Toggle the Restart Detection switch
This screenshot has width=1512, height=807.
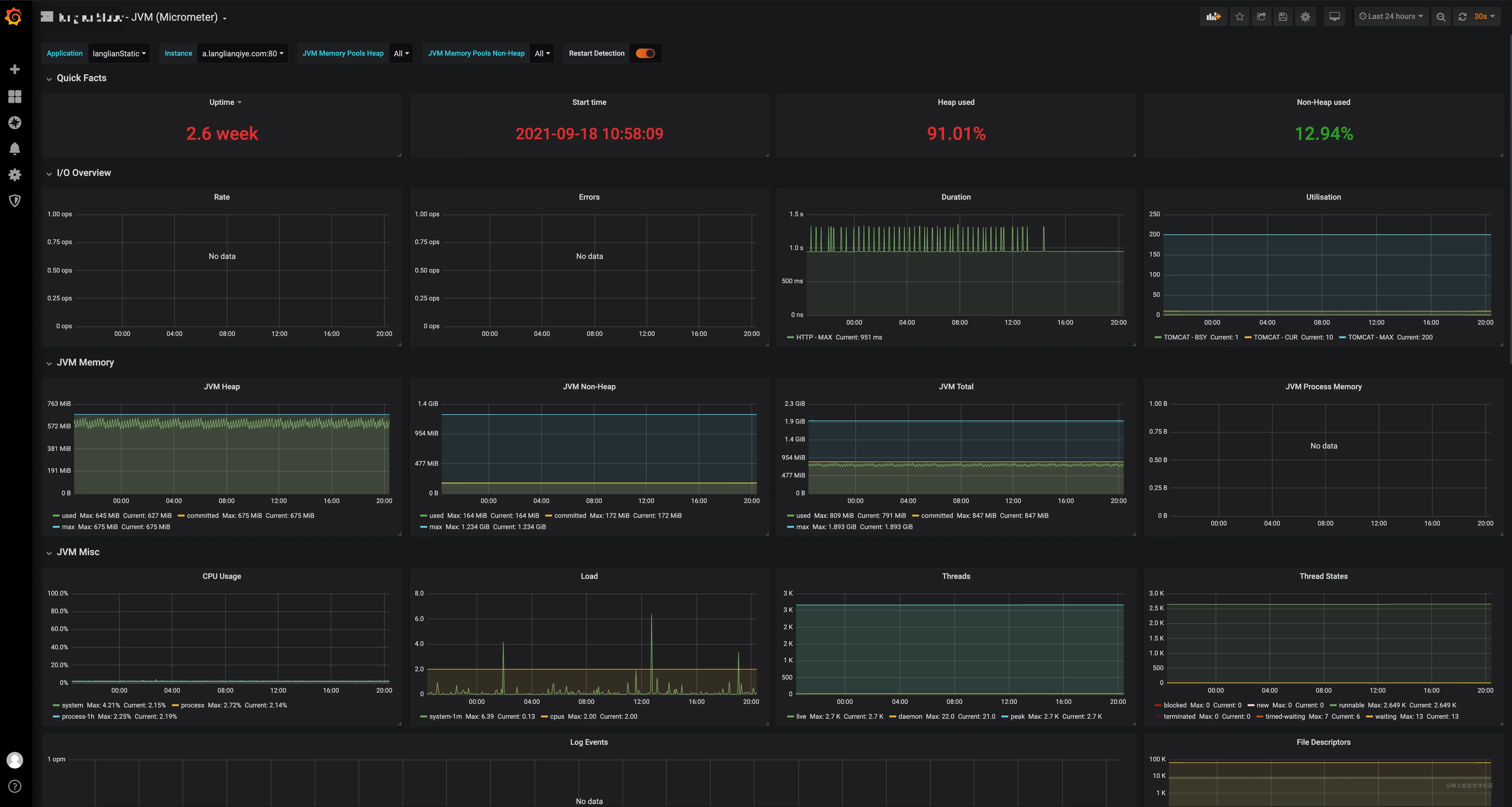coord(645,53)
